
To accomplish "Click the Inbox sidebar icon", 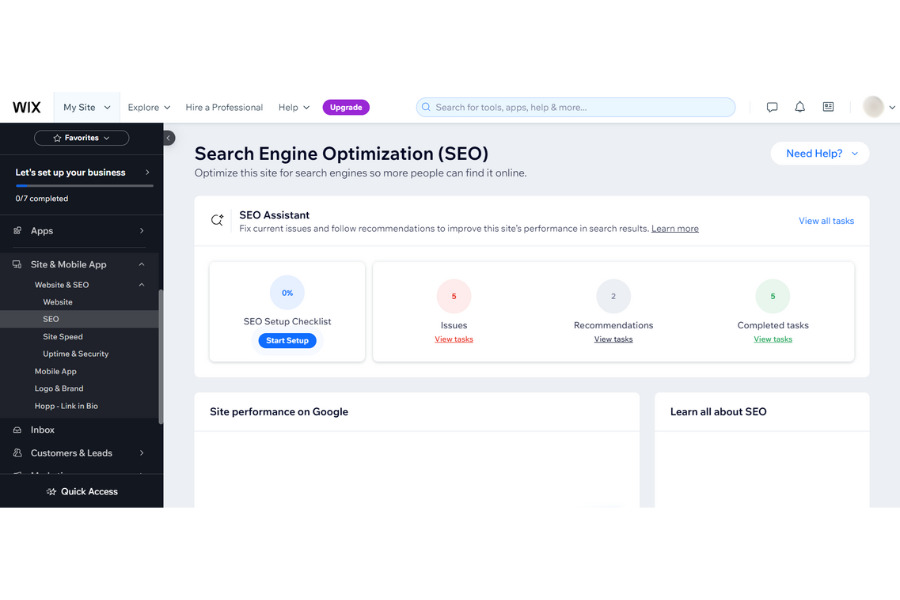I will pyautogui.click(x=18, y=430).
